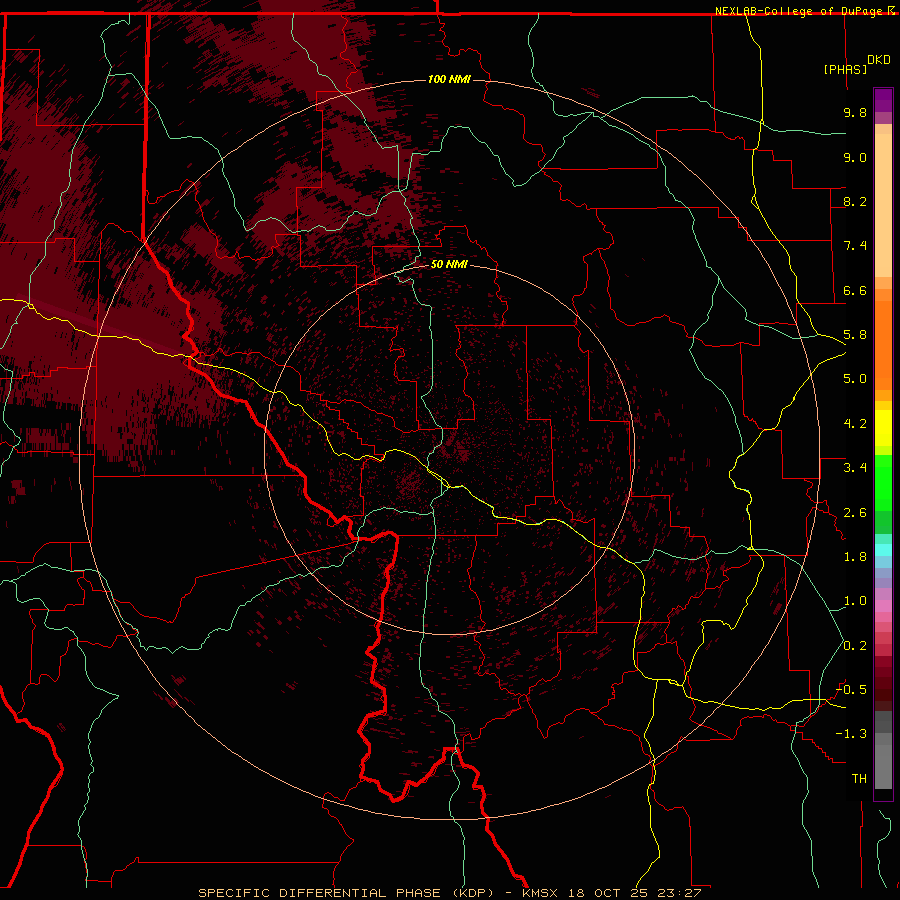Image resolution: width=900 pixels, height=900 pixels.
Task: Click the 6.6 value on the color scale
Action: click(855, 290)
